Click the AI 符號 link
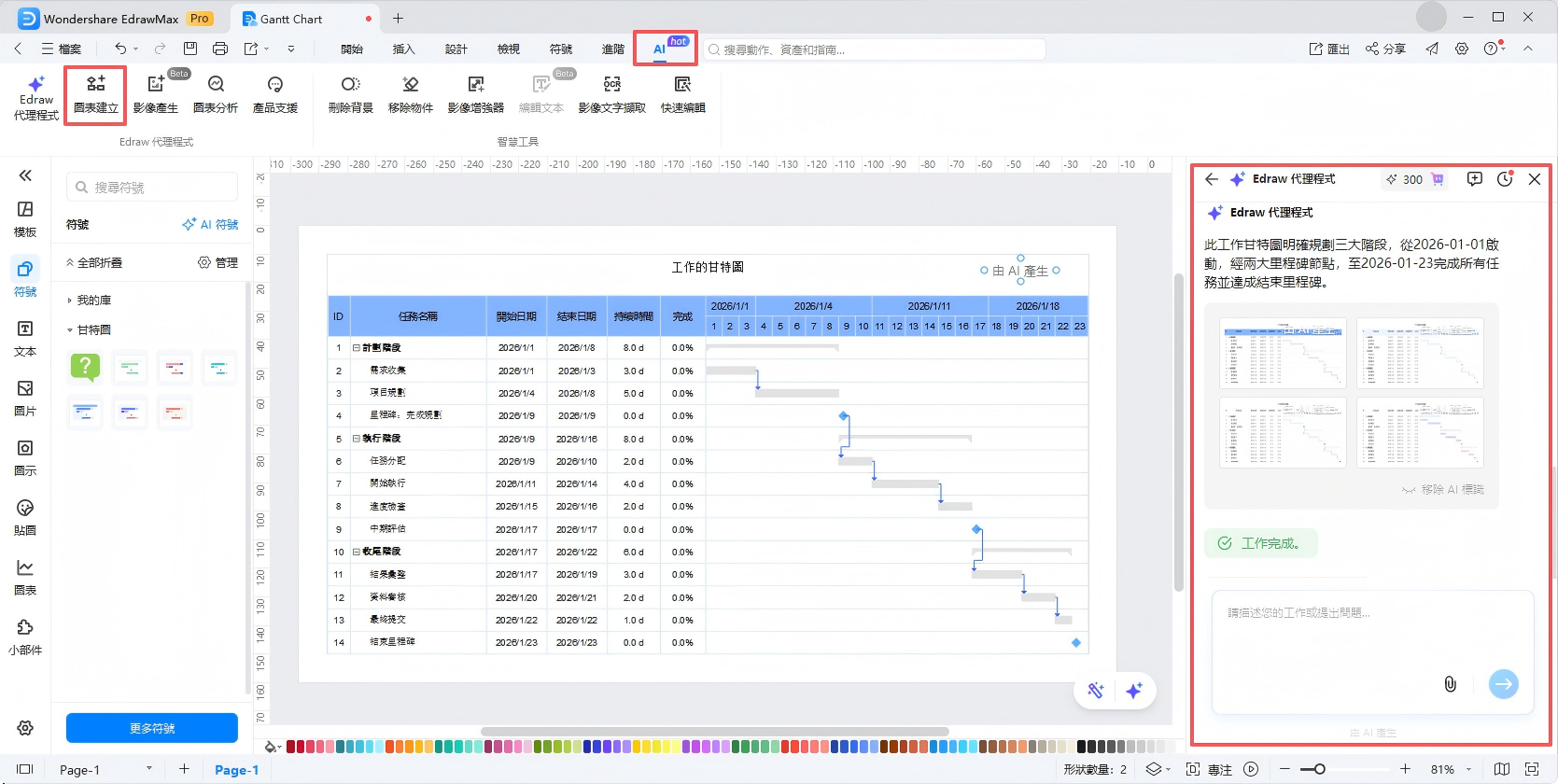Image resolution: width=1558 pixels, height=784 pixels. [x=210, y=224]
